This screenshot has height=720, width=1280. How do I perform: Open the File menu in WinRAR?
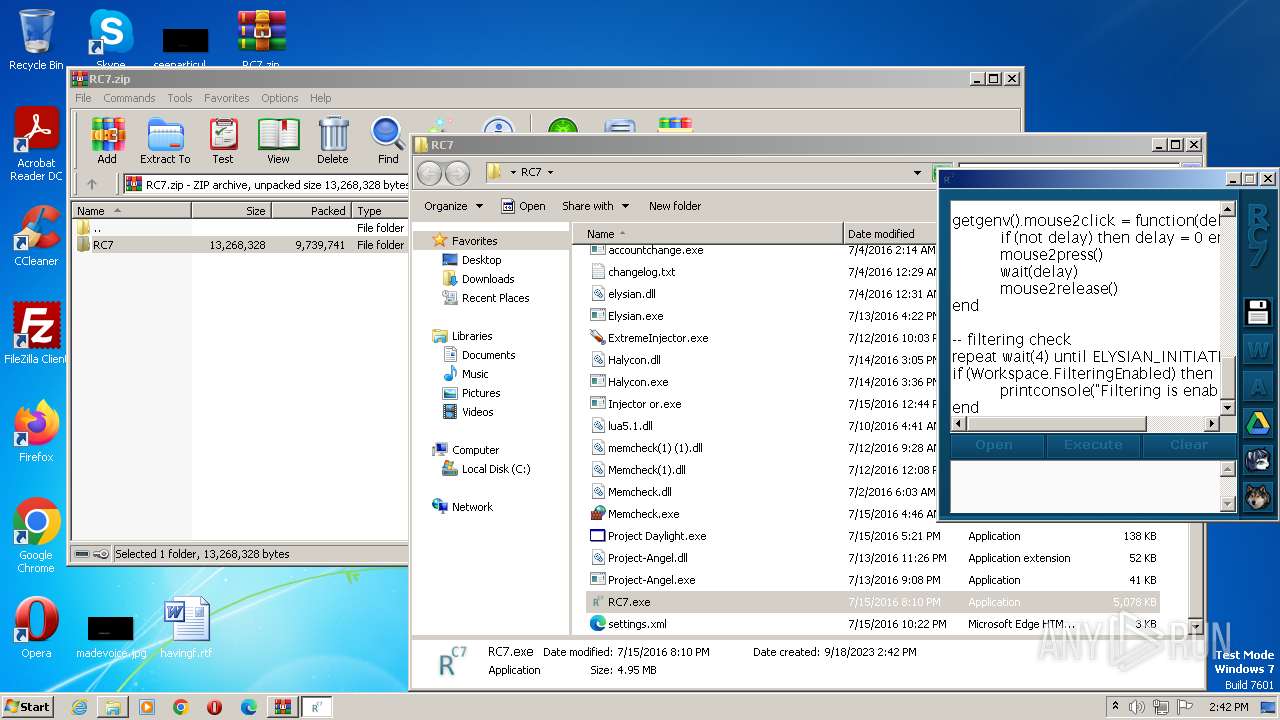83,98
